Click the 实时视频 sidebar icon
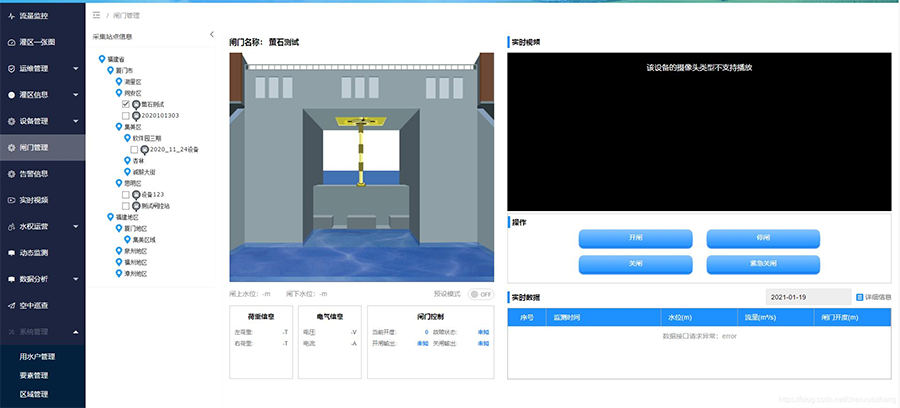Viewport: 900px width, 408px height. coord(11,200)
